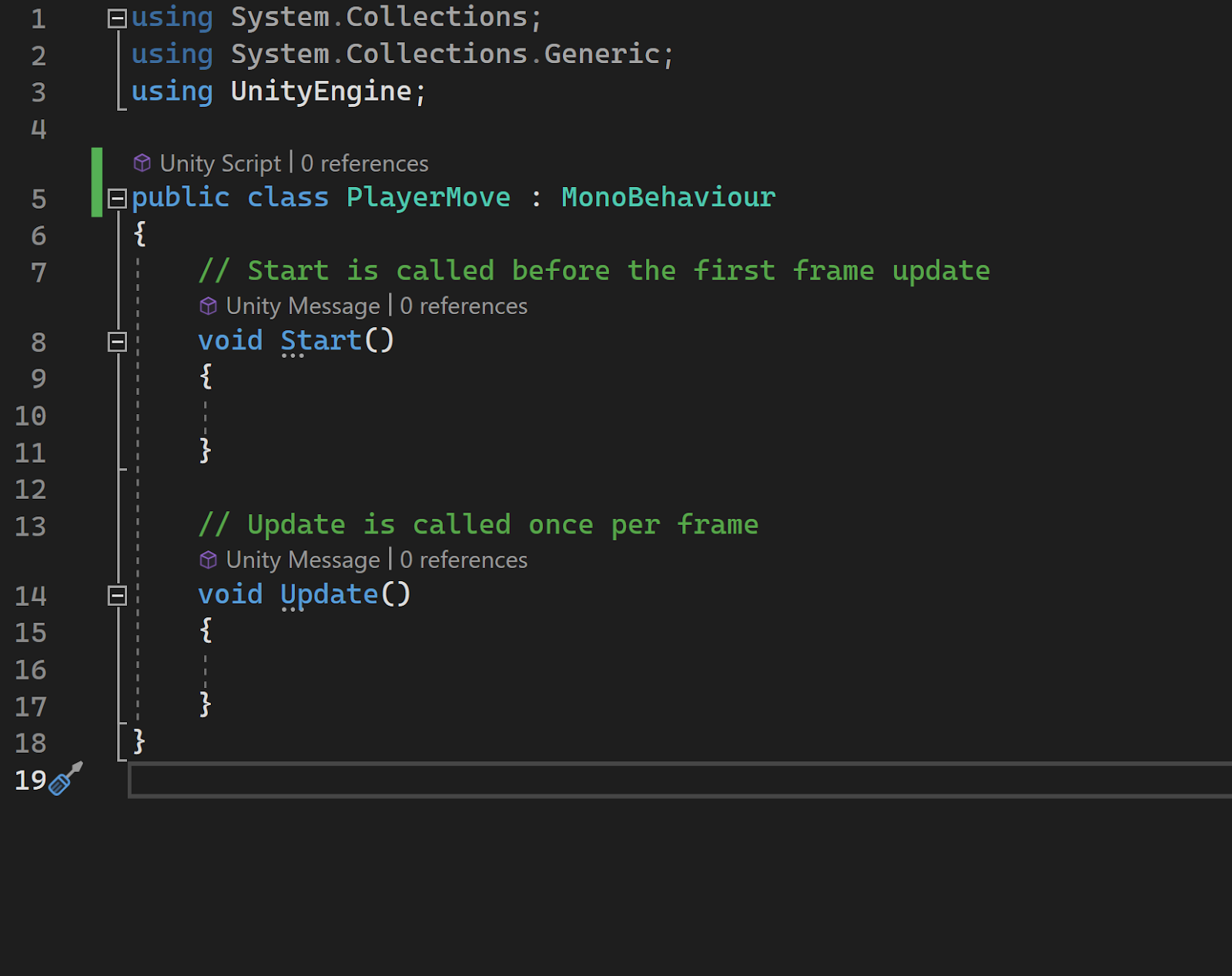Click the Start method name
The height and width of the screenshot is (976, 1232).
pyautogui.click(x=321, y=340)
